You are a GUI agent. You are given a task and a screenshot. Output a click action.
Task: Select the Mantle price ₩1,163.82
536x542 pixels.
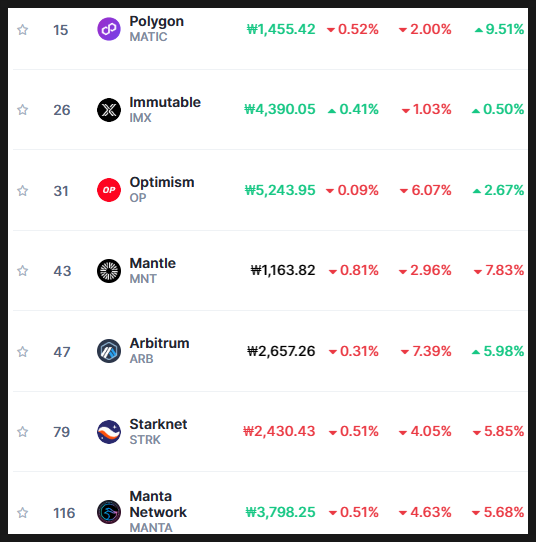[x=283, y=270]
